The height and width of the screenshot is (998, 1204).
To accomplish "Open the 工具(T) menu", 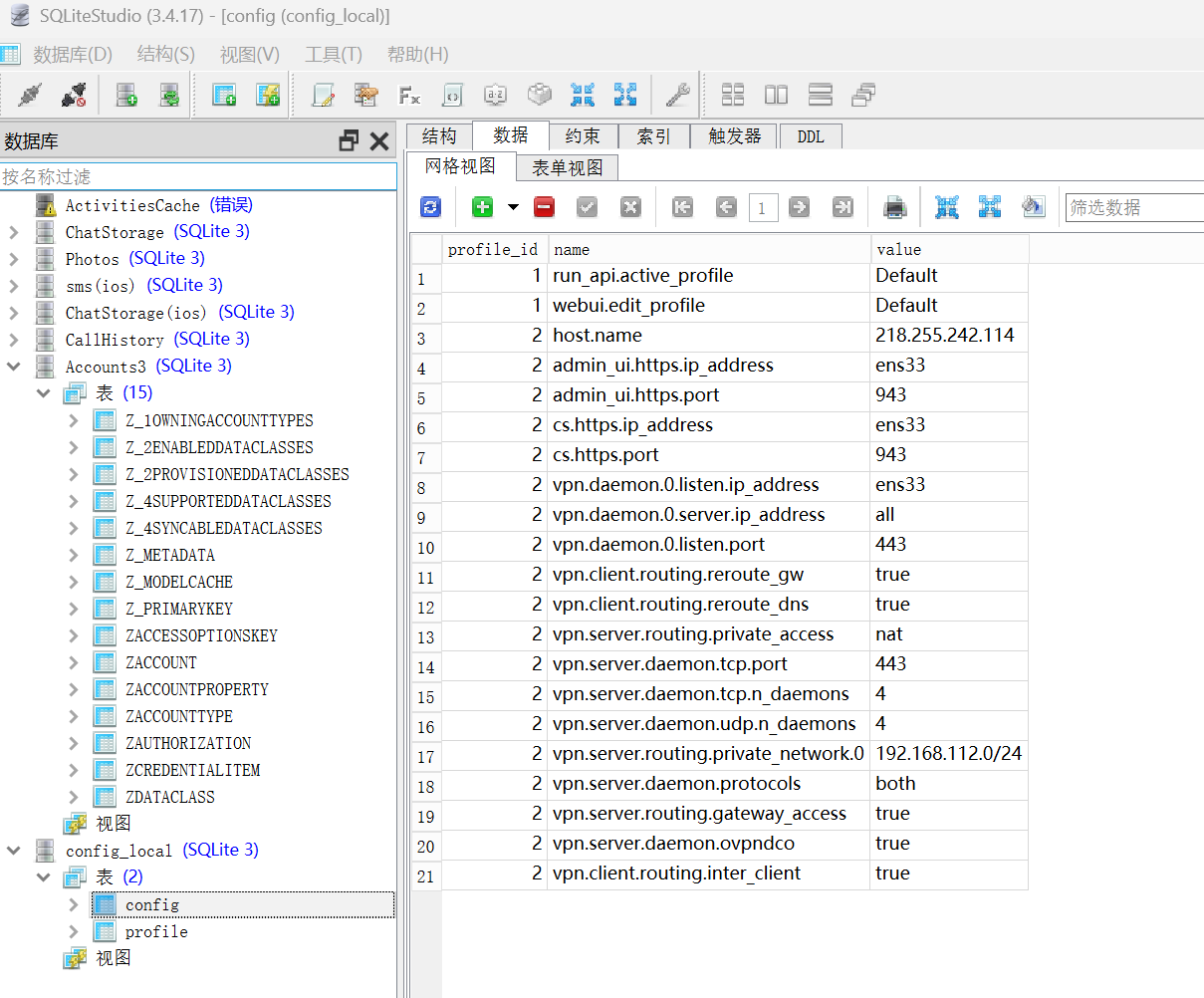I will (333, 54).
